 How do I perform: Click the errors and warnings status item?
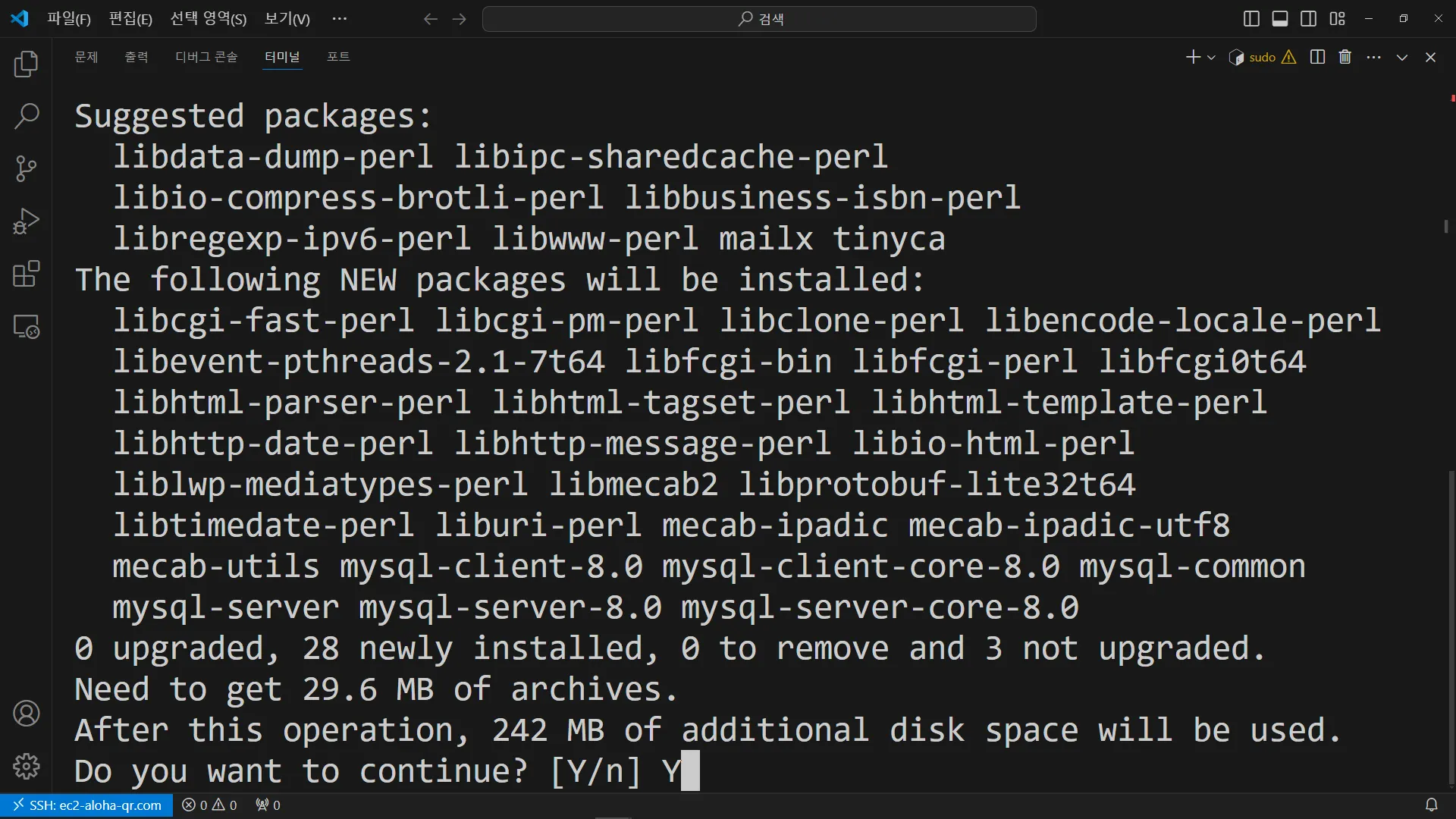tap(209, 805)
